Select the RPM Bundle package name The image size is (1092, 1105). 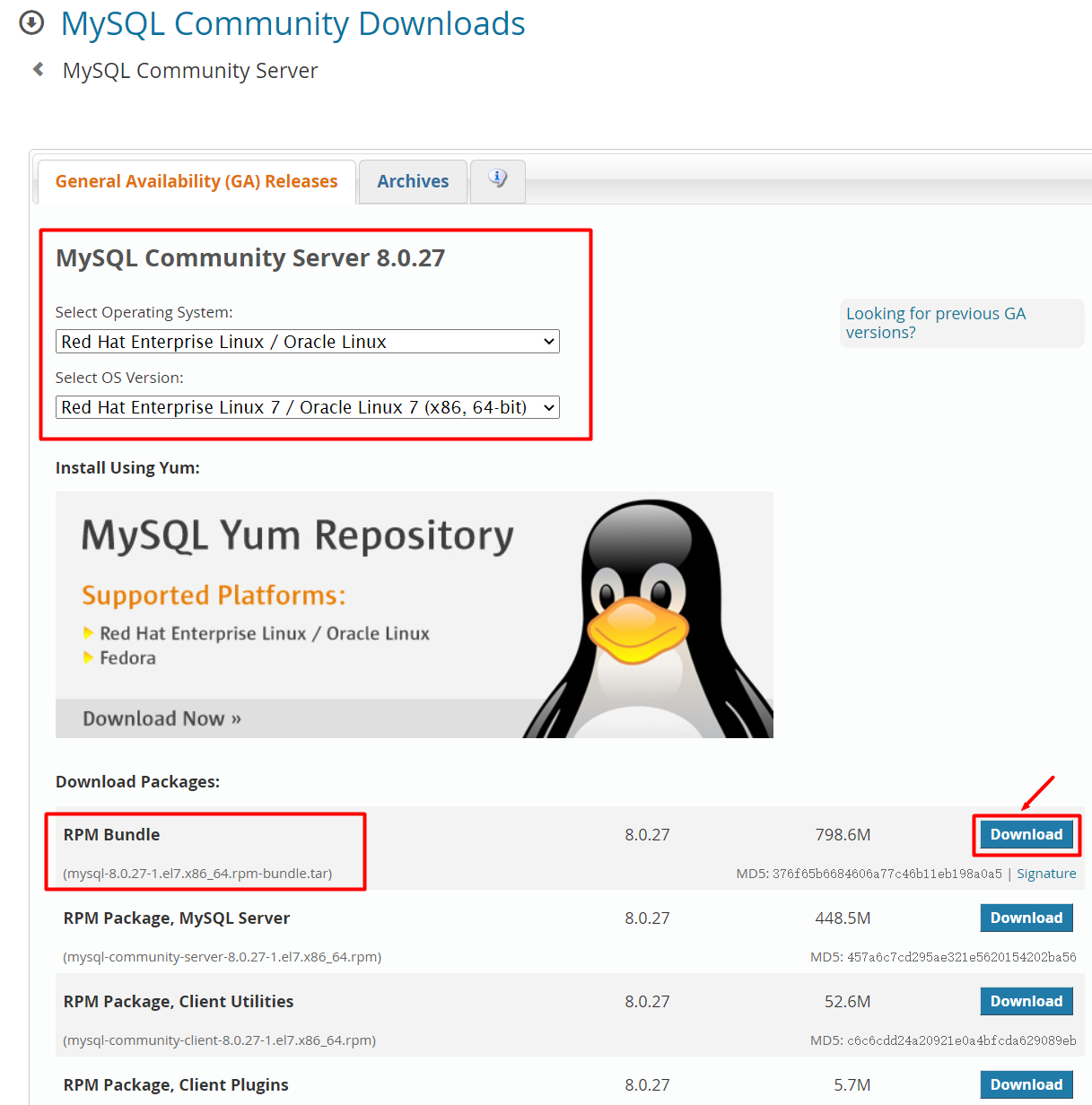click(x=111, y=834)
